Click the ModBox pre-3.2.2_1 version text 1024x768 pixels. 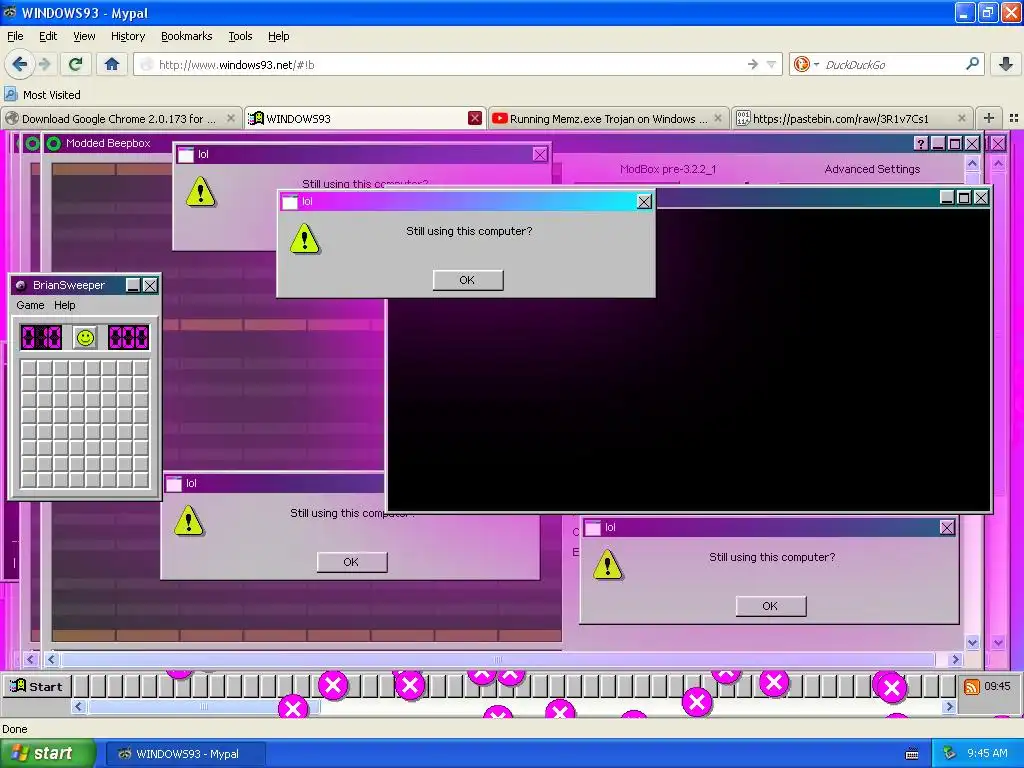[x=667, y=169]
